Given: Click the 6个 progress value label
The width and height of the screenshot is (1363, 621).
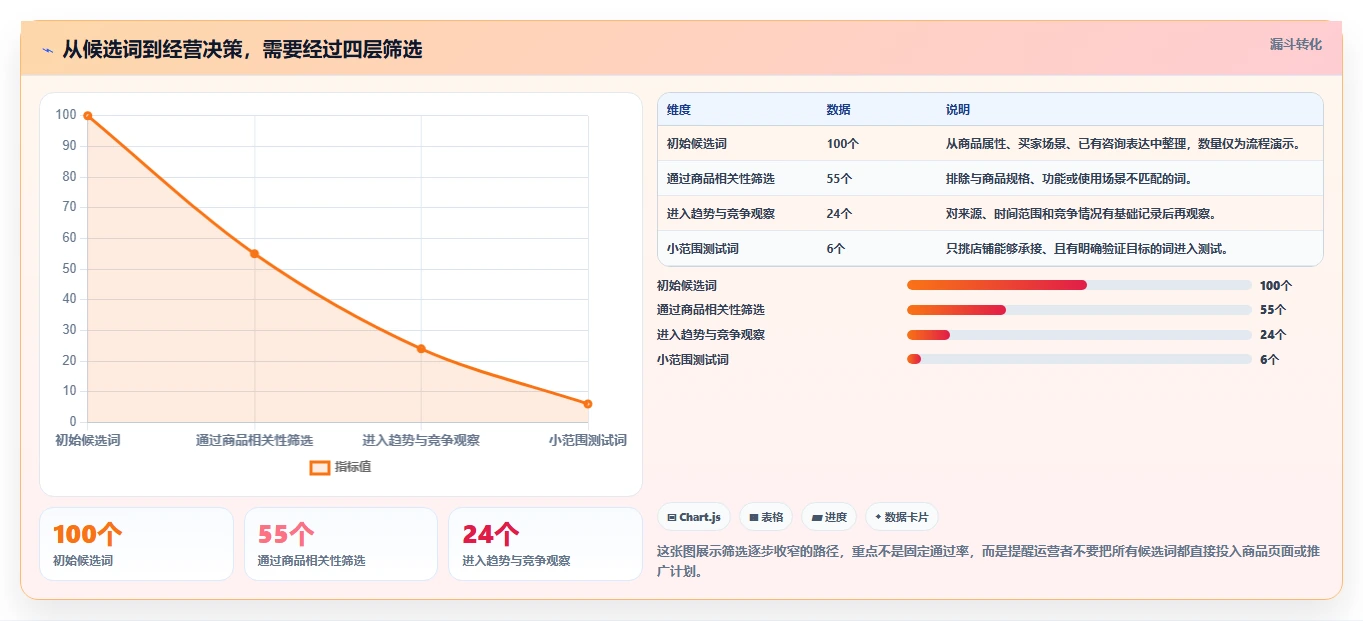Looking at the screenshot, I should click(x=1269, y=360).
